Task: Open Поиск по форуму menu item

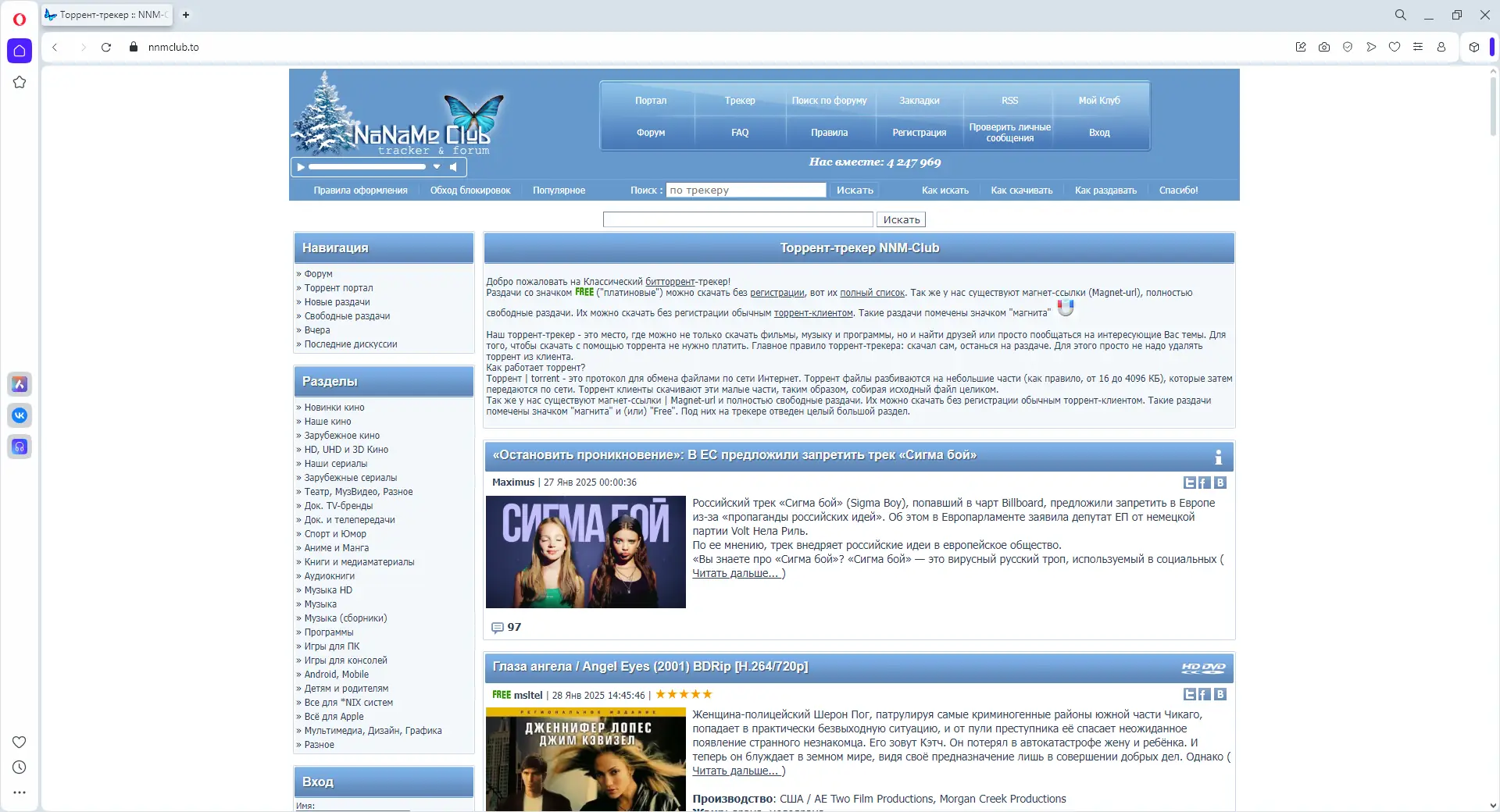Action: coord(829,101)
